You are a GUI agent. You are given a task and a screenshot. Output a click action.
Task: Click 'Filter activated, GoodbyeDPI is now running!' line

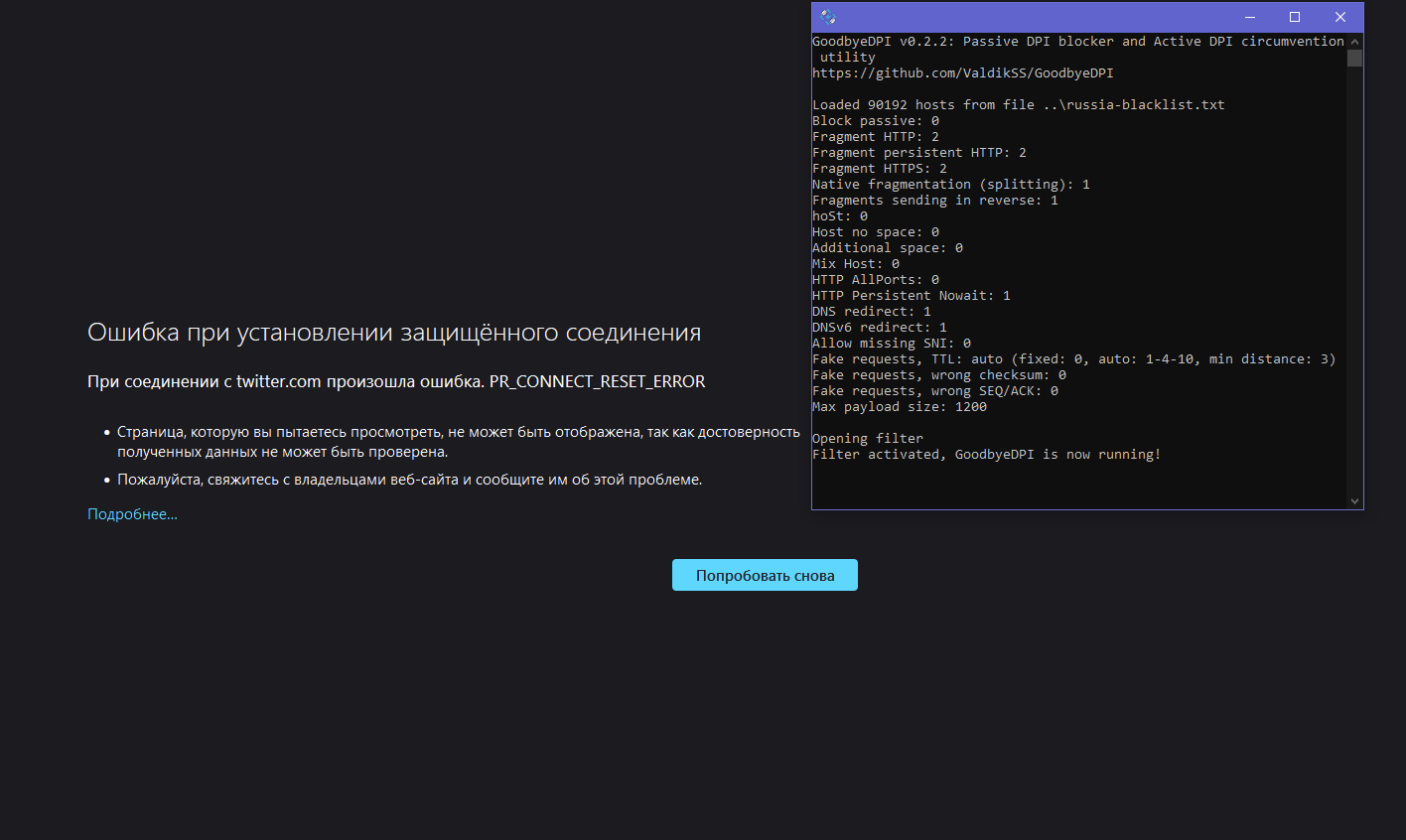click(x=987, y=455)
